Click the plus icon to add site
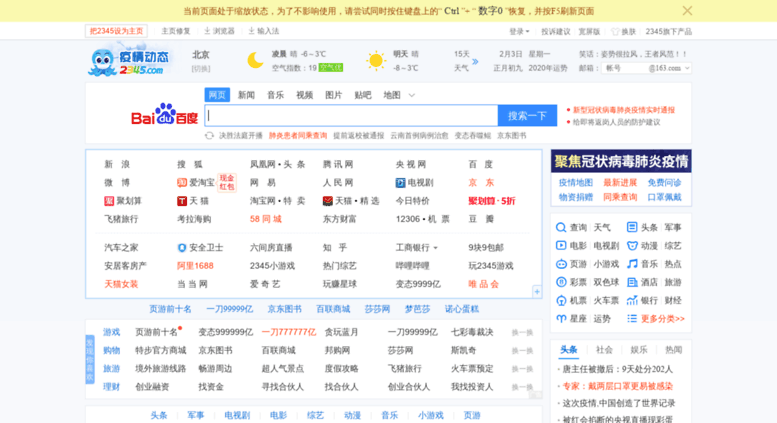The width and height of the screenshot is (777, 423). [x=537, y=292]
